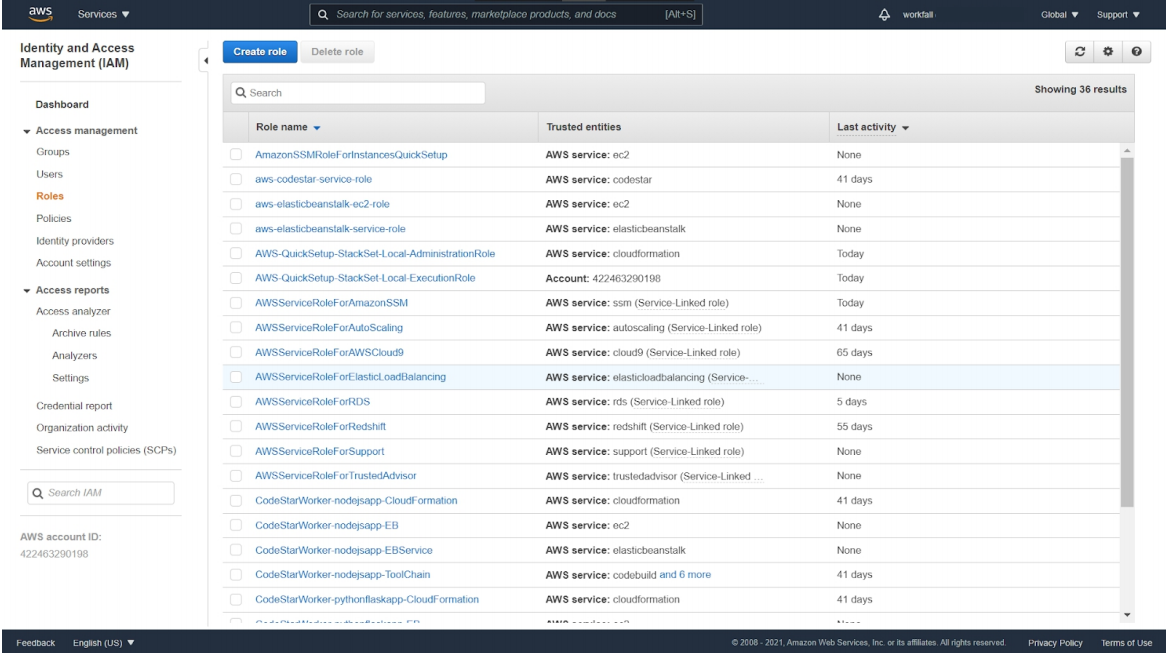Click the Delete role button
This screenshot has width=1166, height=653.
pyautogui.click(x=337, y=51)
